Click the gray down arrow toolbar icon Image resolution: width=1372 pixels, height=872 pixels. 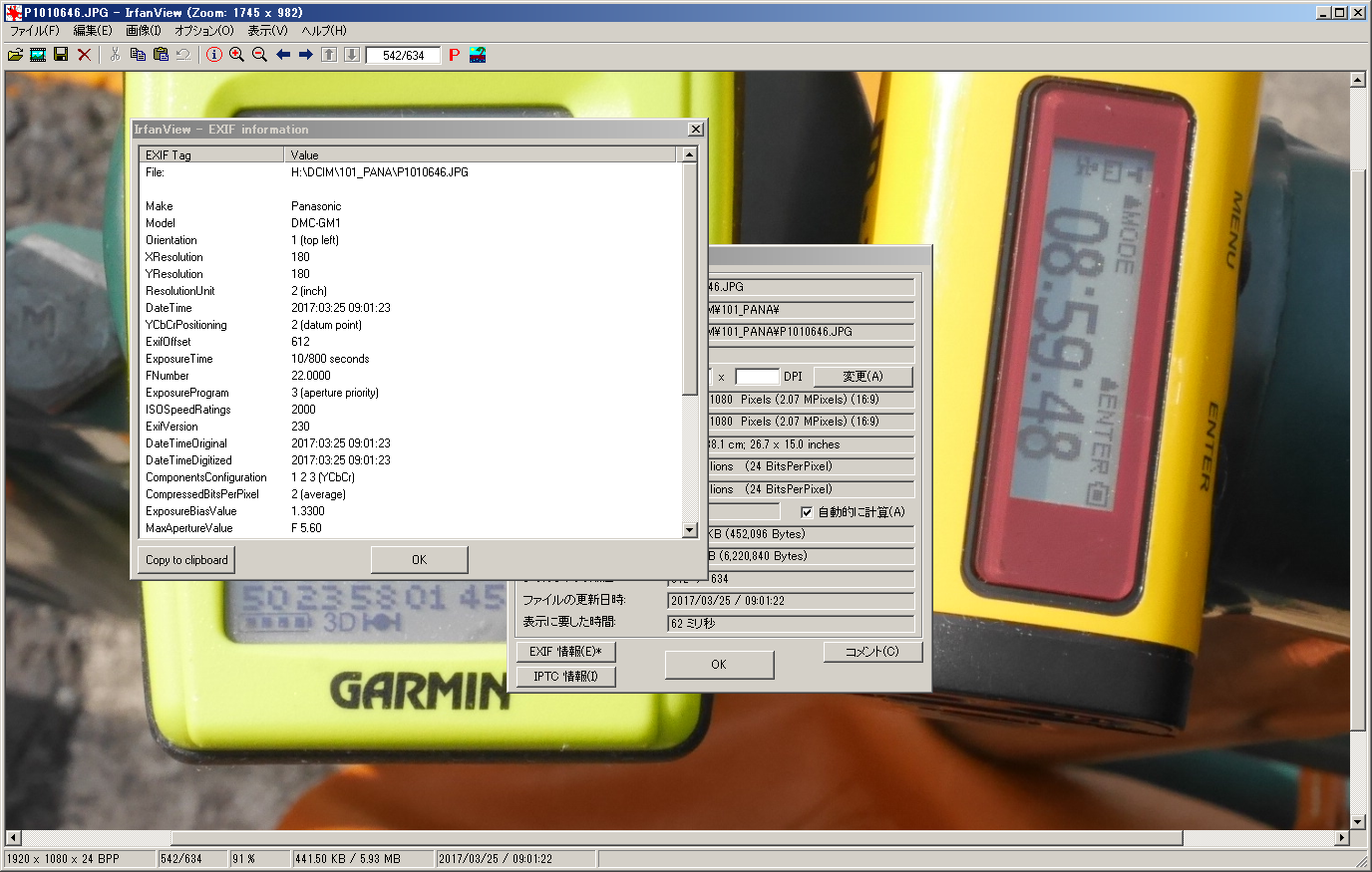pyautogui.click(x=352, y=55)
